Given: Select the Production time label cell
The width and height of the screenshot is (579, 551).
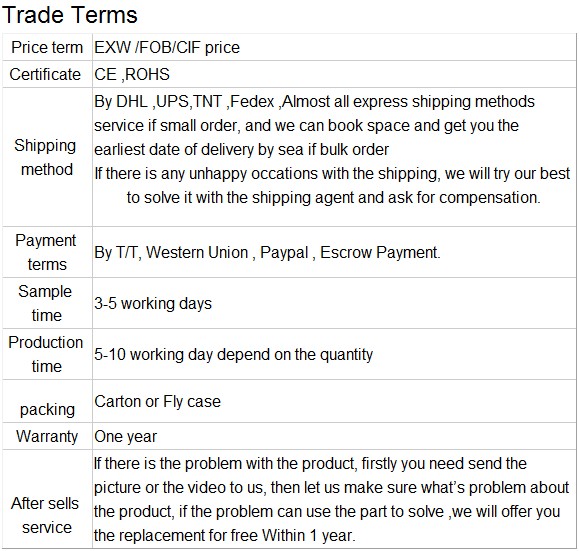Looking at the screenshot, I should click(x=46, y=354).
